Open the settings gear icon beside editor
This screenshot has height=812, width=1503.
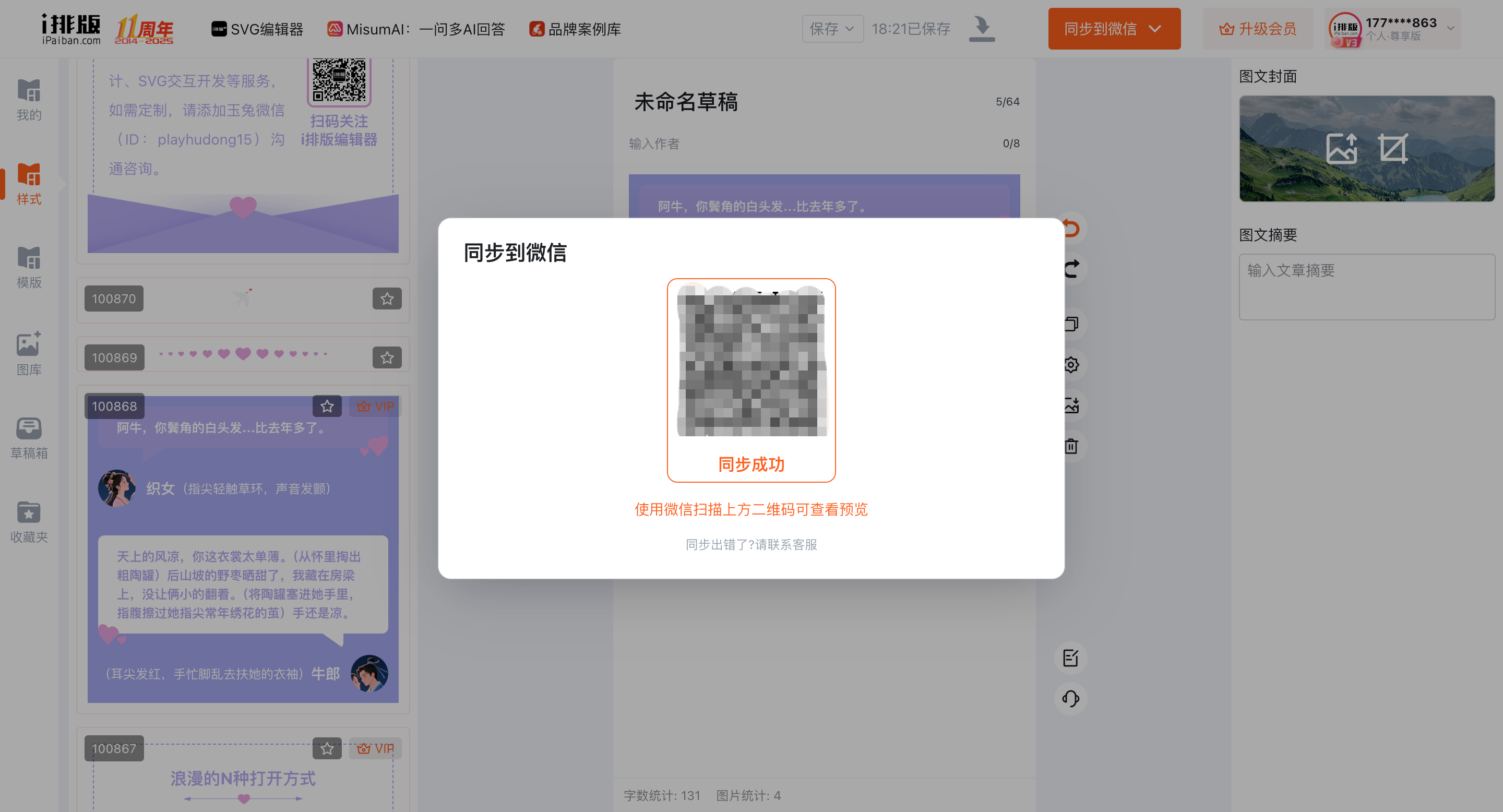pos(1071,365)
